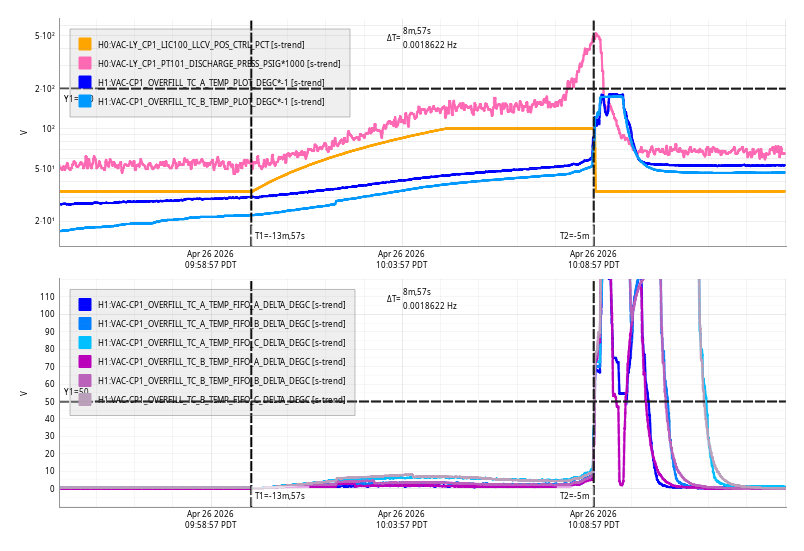Click the 10² y-axis tick label
804x551 pixels.
48,129
